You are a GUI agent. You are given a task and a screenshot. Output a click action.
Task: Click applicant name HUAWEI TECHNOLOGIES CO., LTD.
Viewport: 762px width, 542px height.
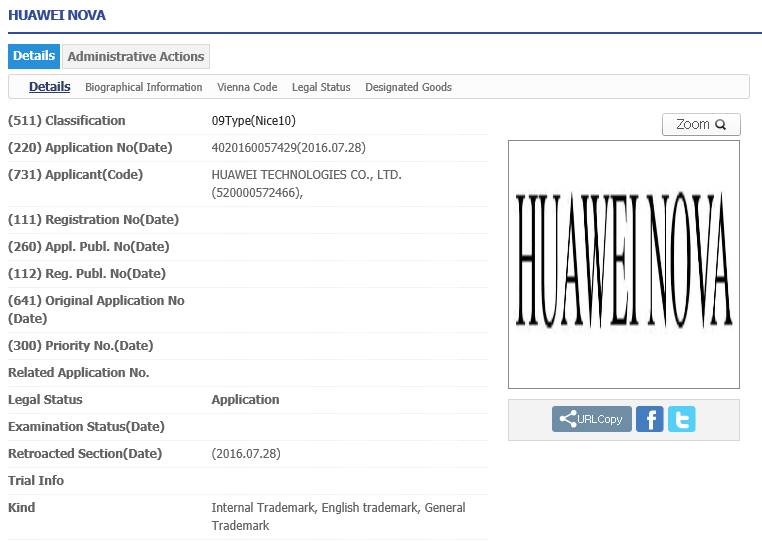[307, 175]
